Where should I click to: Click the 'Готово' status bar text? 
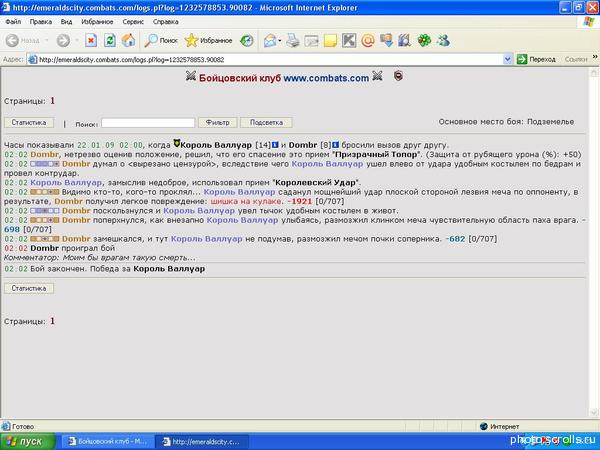pos(23,426)
